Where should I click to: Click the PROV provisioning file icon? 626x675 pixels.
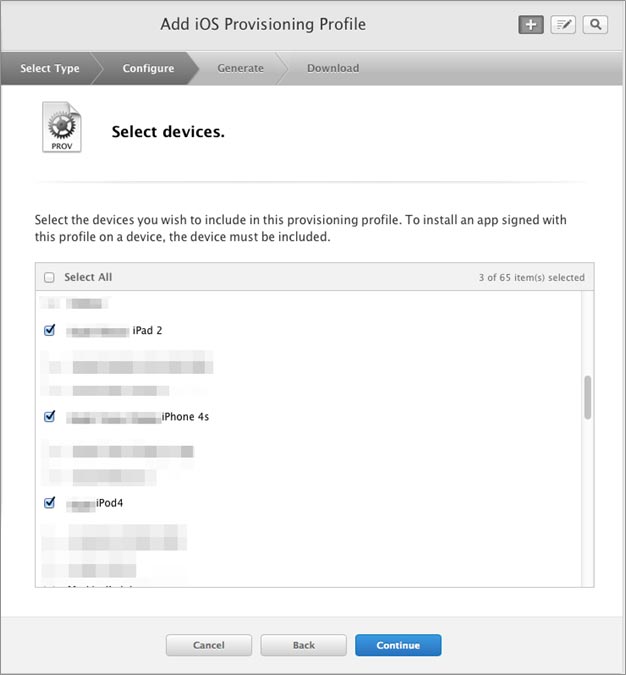(x=62, y=127)
